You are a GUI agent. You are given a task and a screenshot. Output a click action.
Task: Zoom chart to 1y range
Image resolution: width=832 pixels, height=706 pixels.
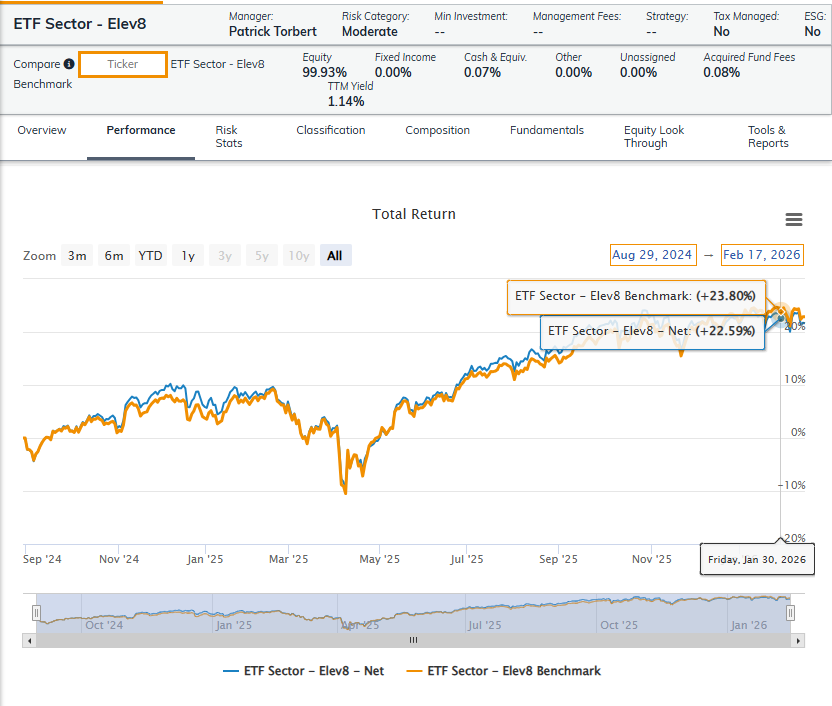tap(188, 256)
